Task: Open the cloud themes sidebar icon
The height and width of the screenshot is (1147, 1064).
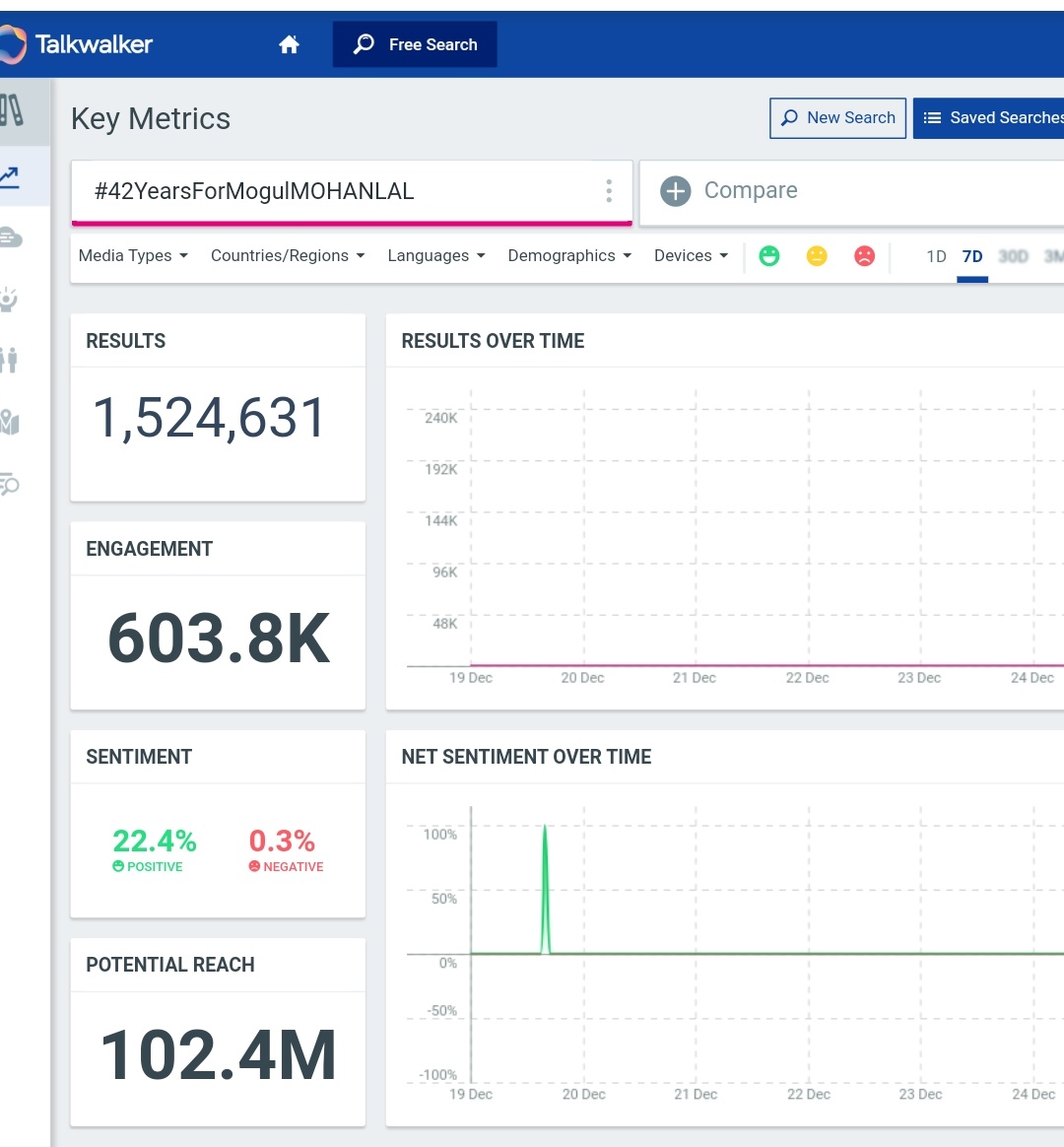Action: [x=10, y=237]
